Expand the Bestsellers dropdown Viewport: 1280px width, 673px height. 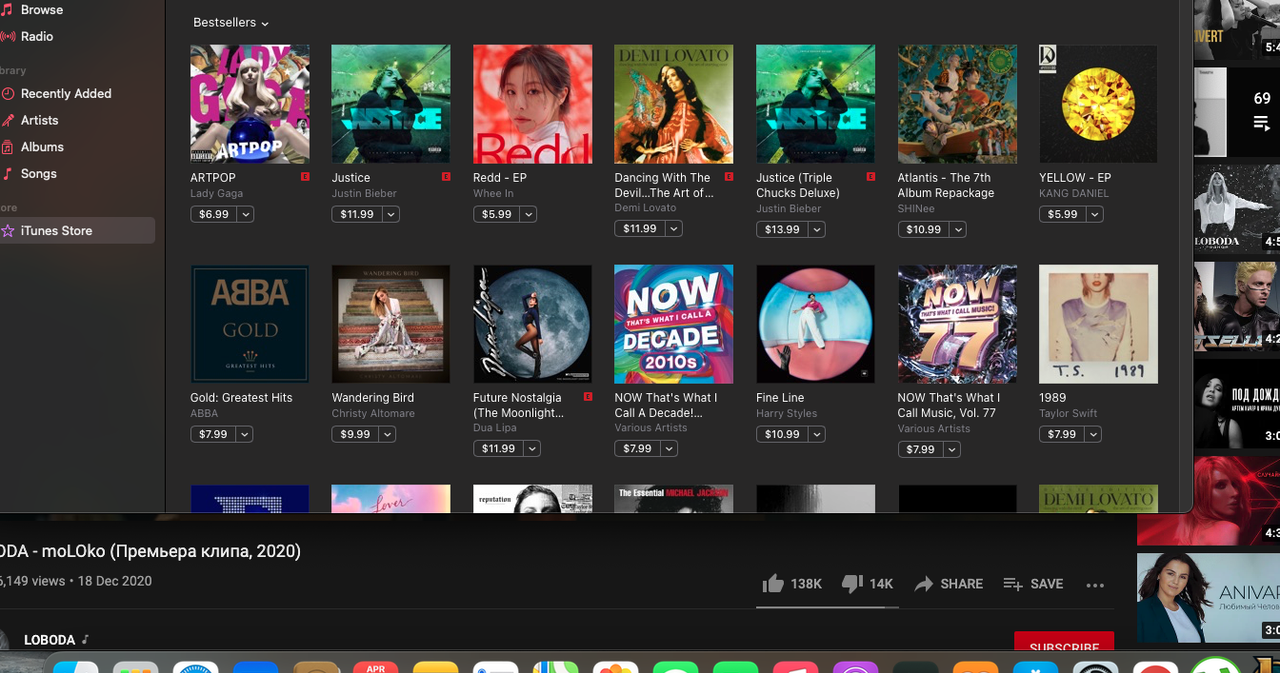[x=231, y=22]
